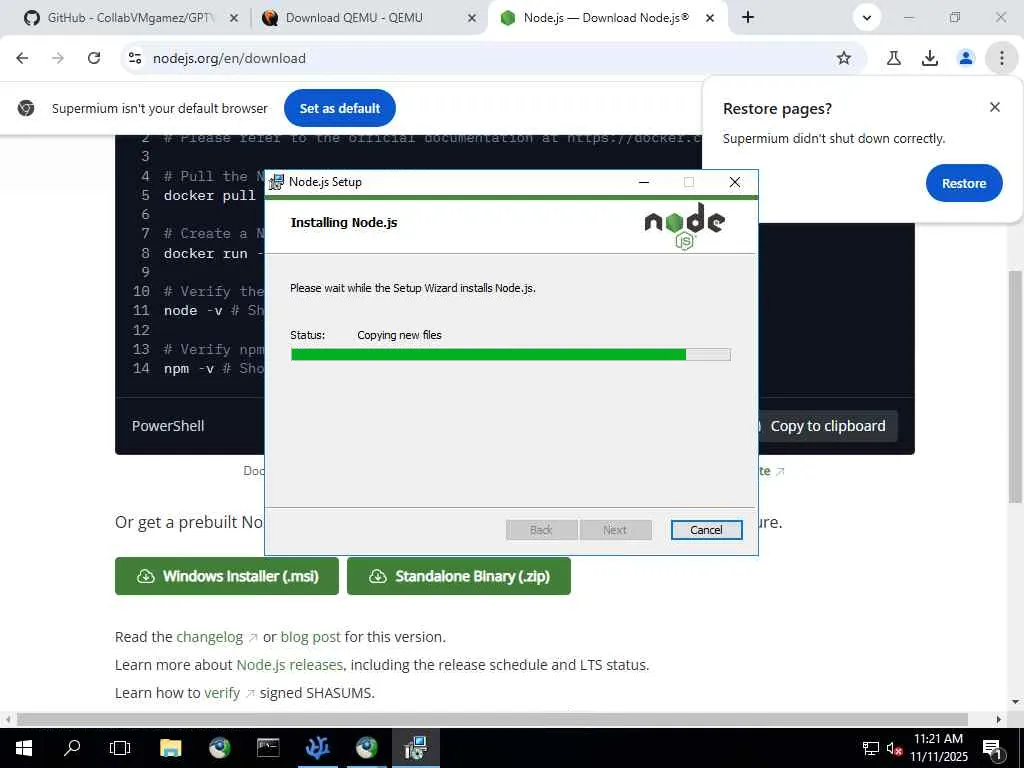The image size is (1024, 768).
Task: Download the Windows Installer (.msi)
Action: point(227,576)
